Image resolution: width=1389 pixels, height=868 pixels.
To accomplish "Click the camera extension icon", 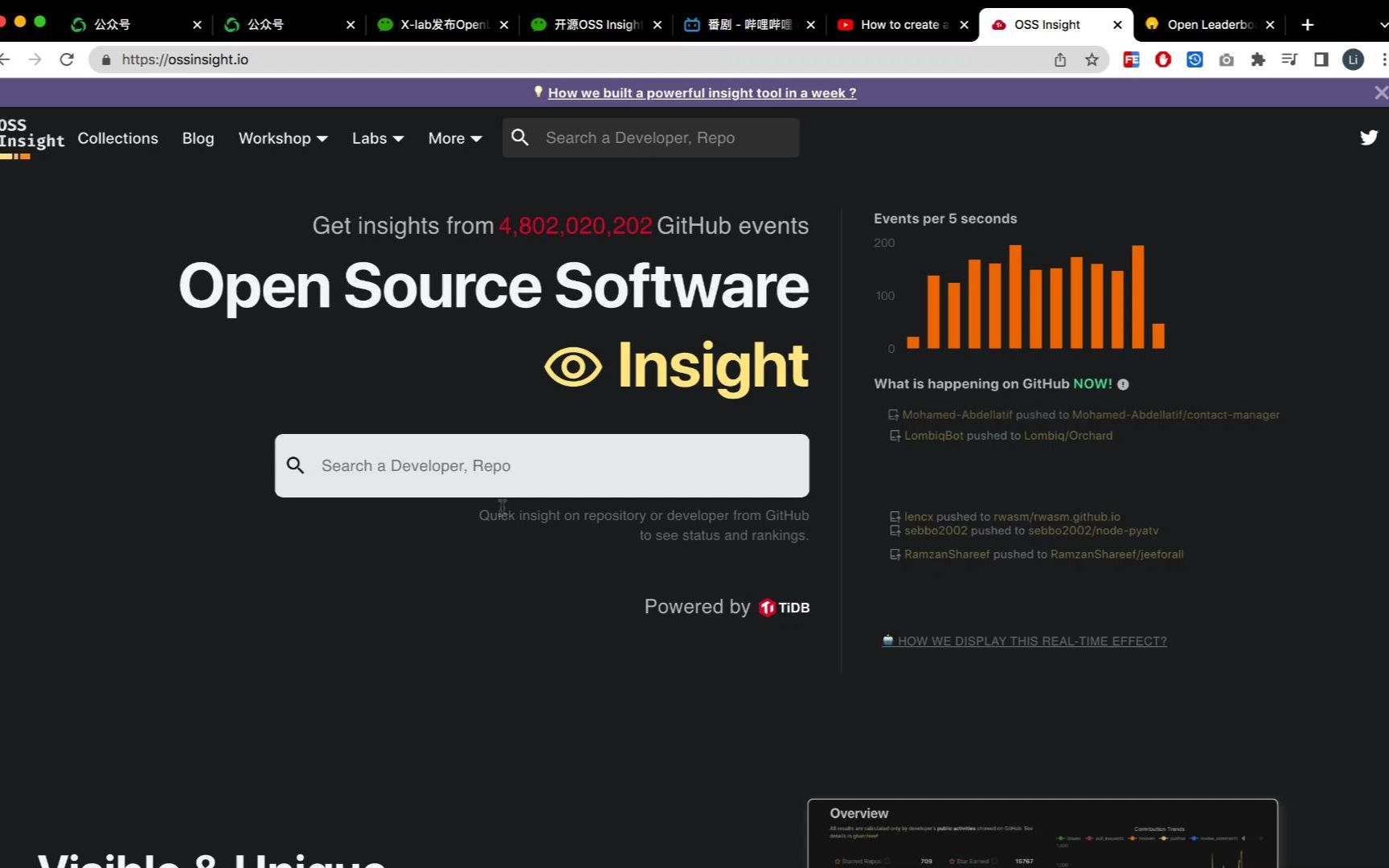I will (x=1227, y=59).
